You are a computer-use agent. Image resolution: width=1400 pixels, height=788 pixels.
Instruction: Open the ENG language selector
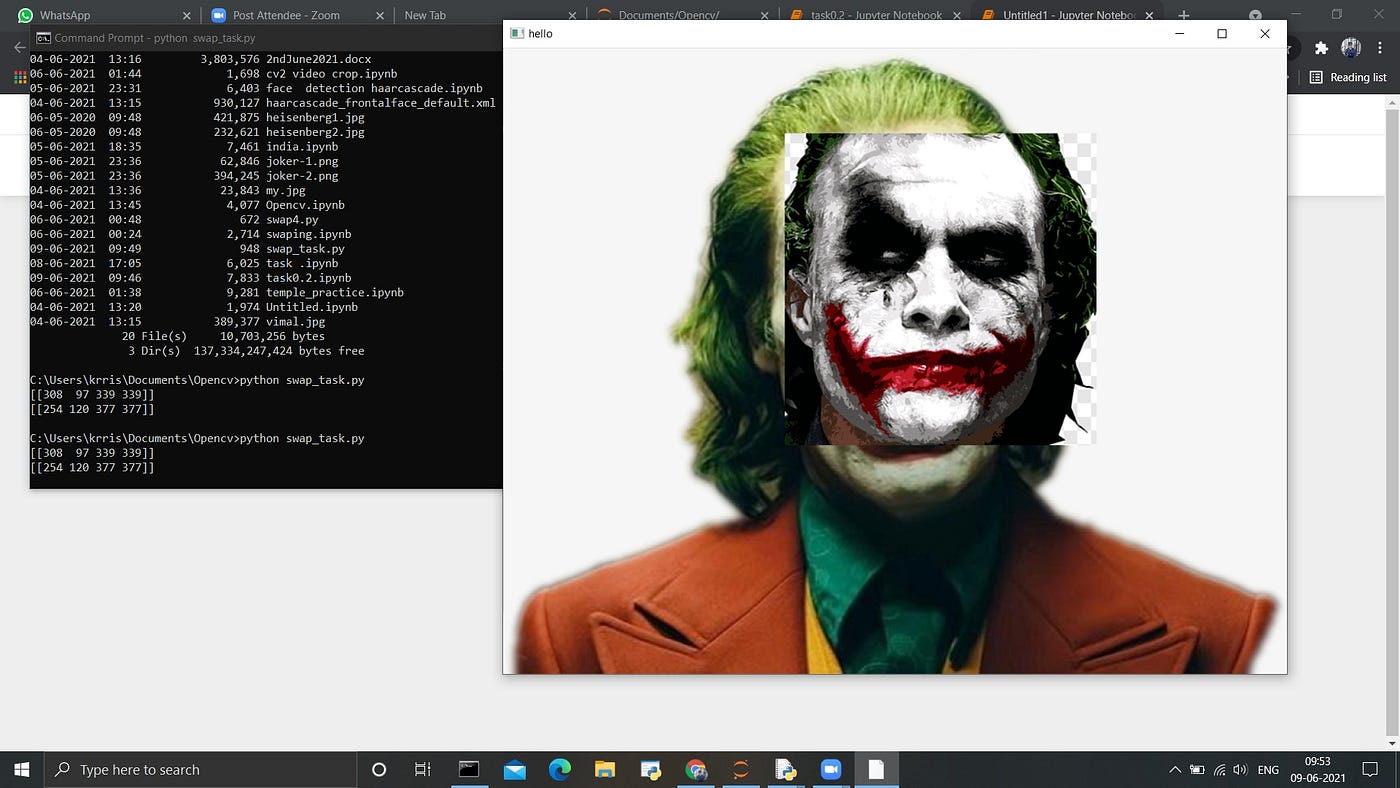1268,770
